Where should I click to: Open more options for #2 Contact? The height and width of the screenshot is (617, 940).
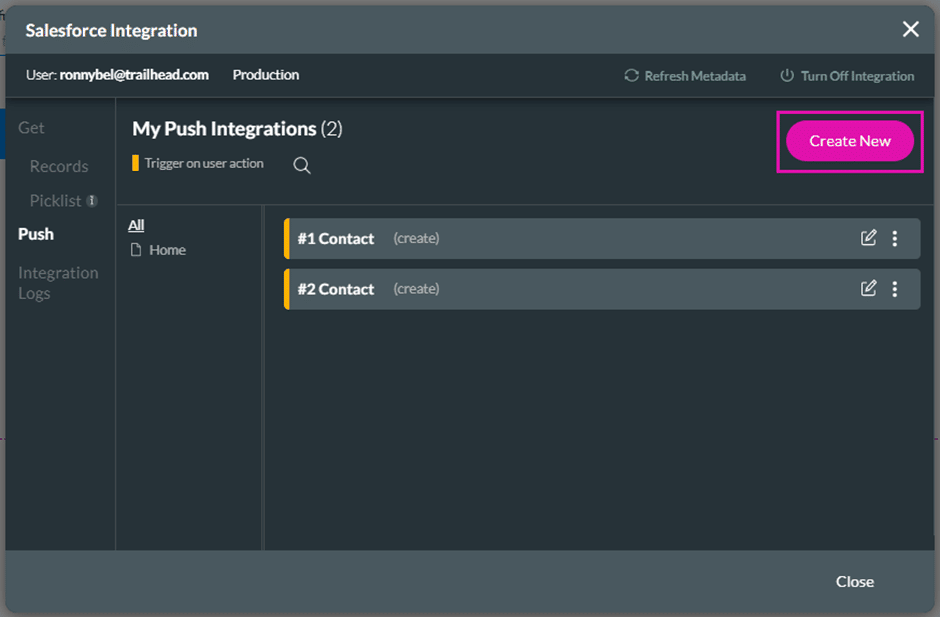pos(894,289)
